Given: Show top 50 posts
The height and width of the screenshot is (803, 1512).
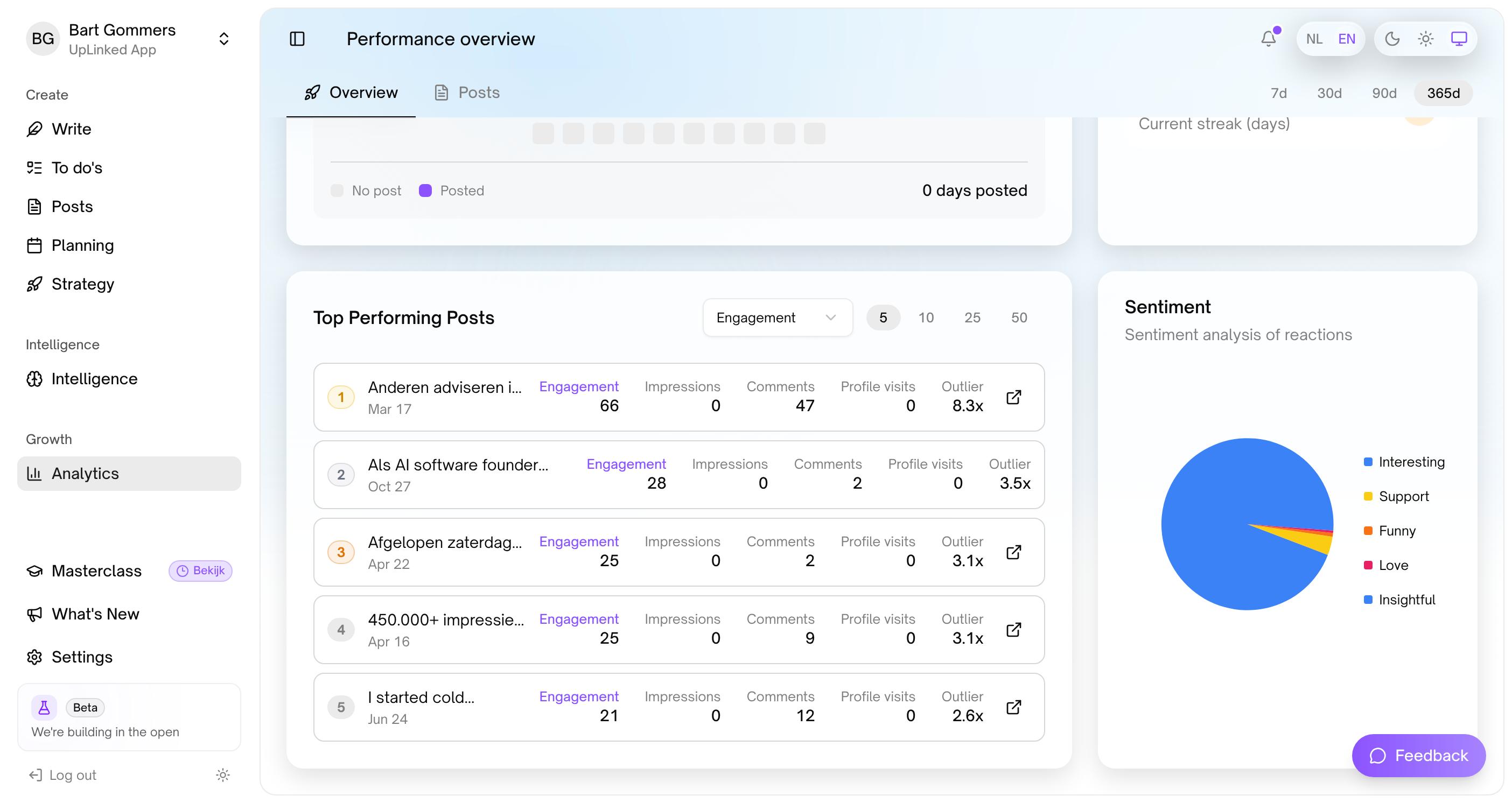Looking at the screenshot, I should pyautogui.click(x=1019, y=318).
